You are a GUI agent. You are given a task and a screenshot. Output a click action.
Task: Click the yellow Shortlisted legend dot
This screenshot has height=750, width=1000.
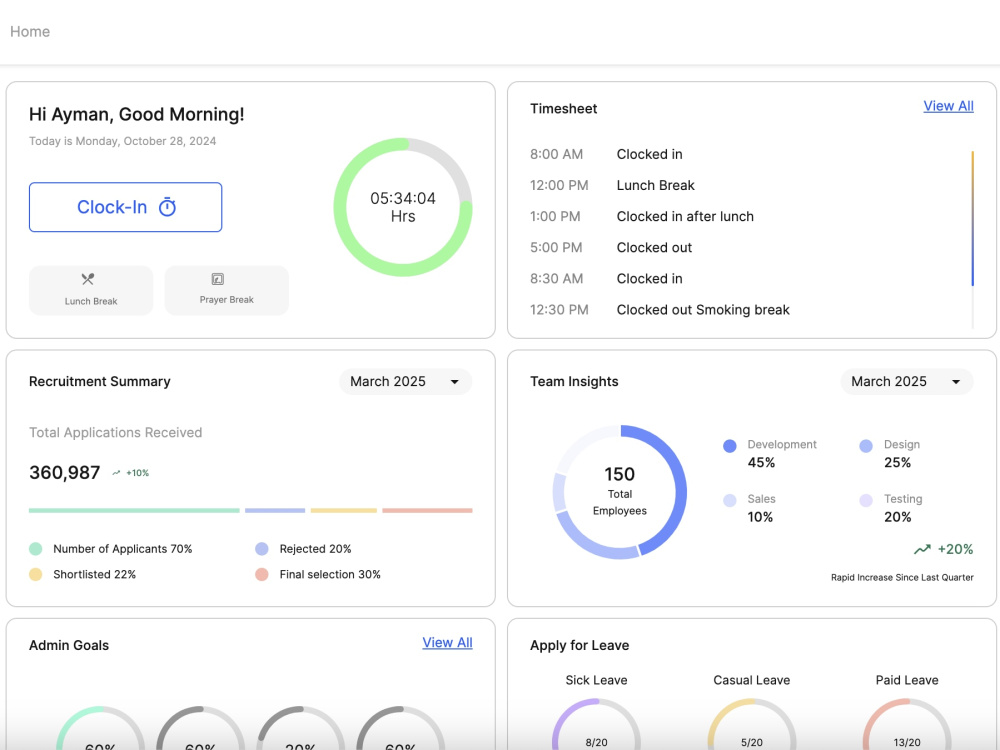(36, 575)
